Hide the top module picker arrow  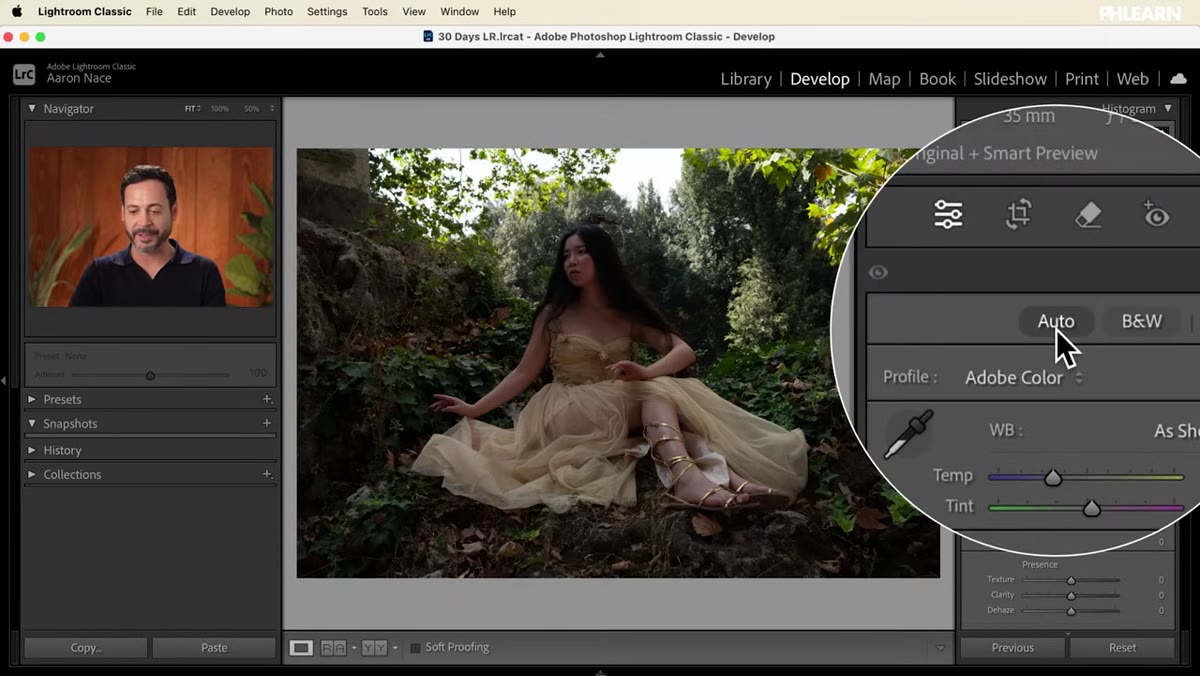[600, 55]
